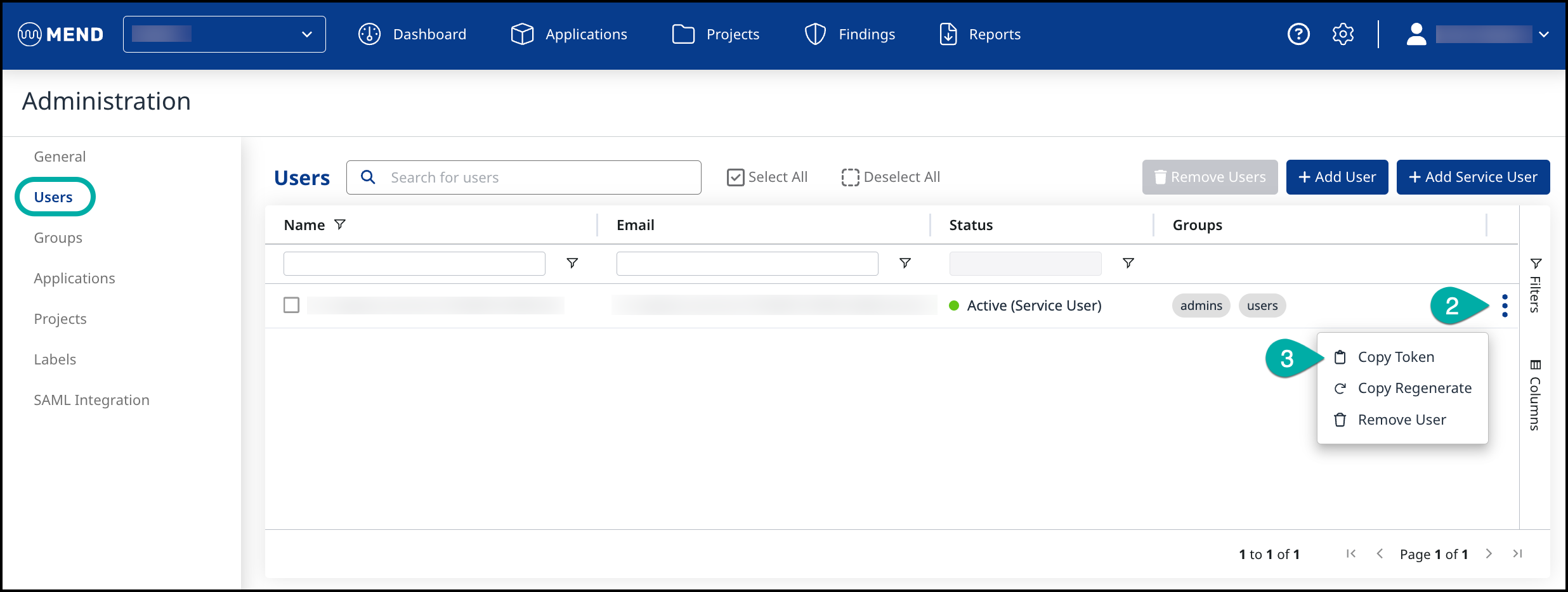Click the help question mark icon

[x=1298, y=34]
